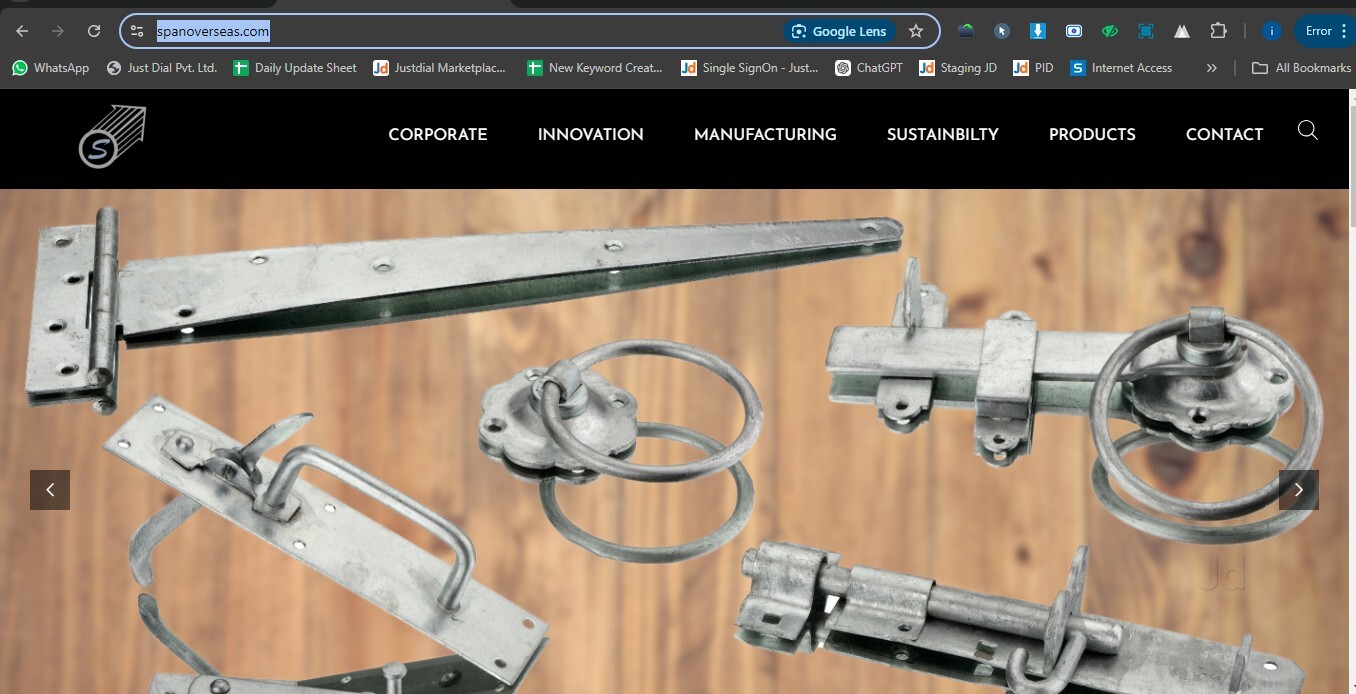Show previous slide in carousel
Screen dimensions: 1356x694
[50, 490]
